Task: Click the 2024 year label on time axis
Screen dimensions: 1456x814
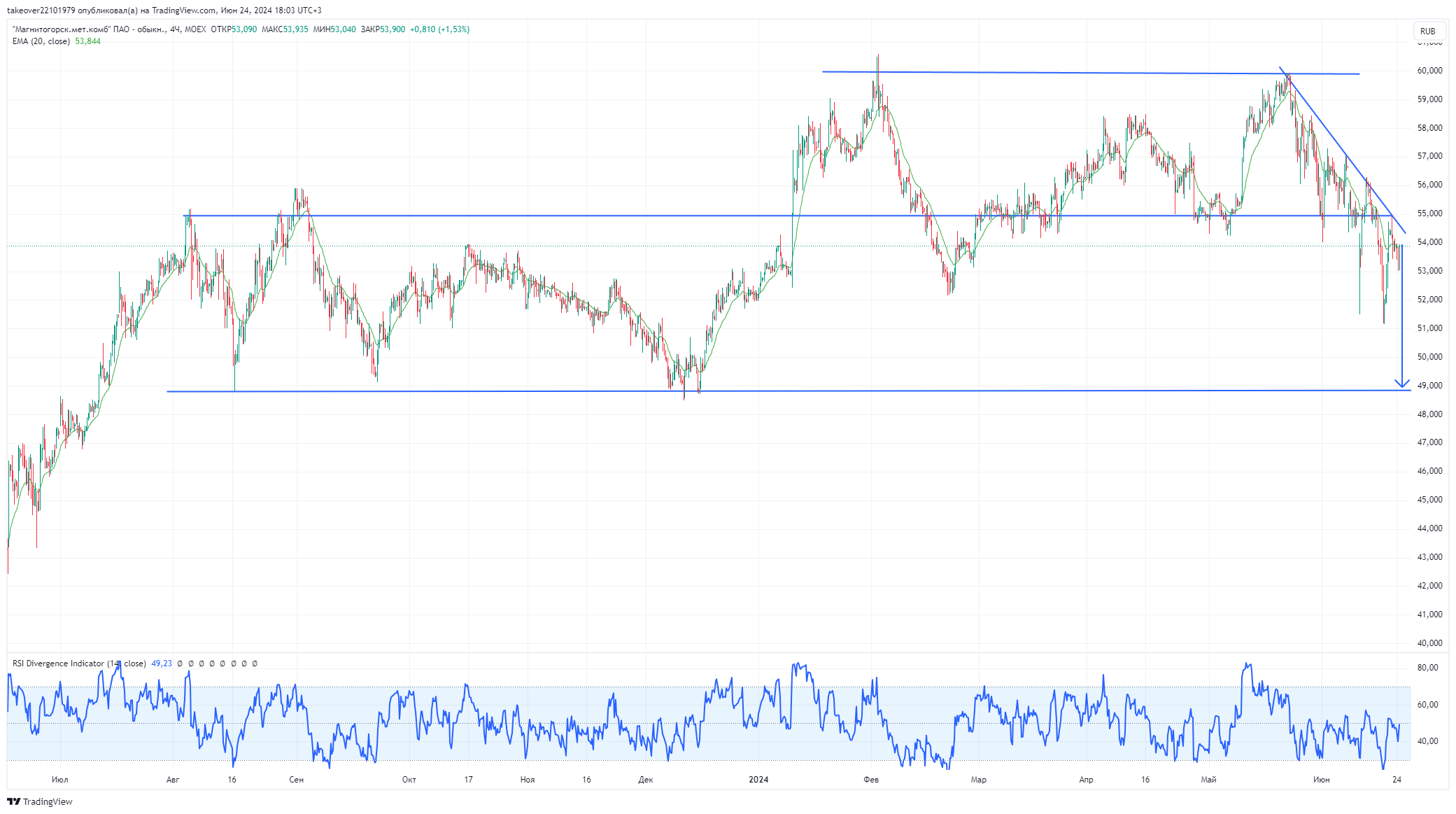Action: [758, 780]
